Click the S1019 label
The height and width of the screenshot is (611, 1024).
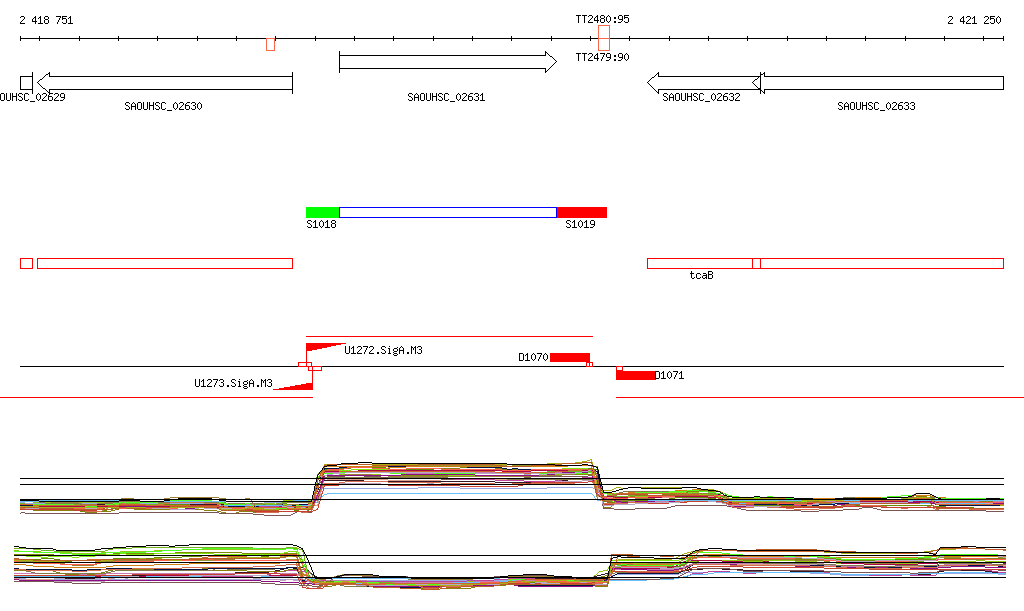tap(580, 225)
